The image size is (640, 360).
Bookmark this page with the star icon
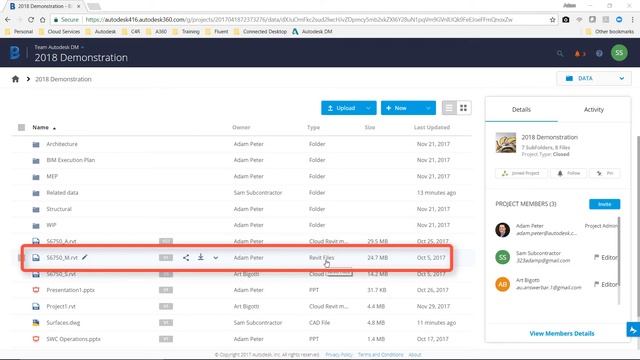point(553,20)
